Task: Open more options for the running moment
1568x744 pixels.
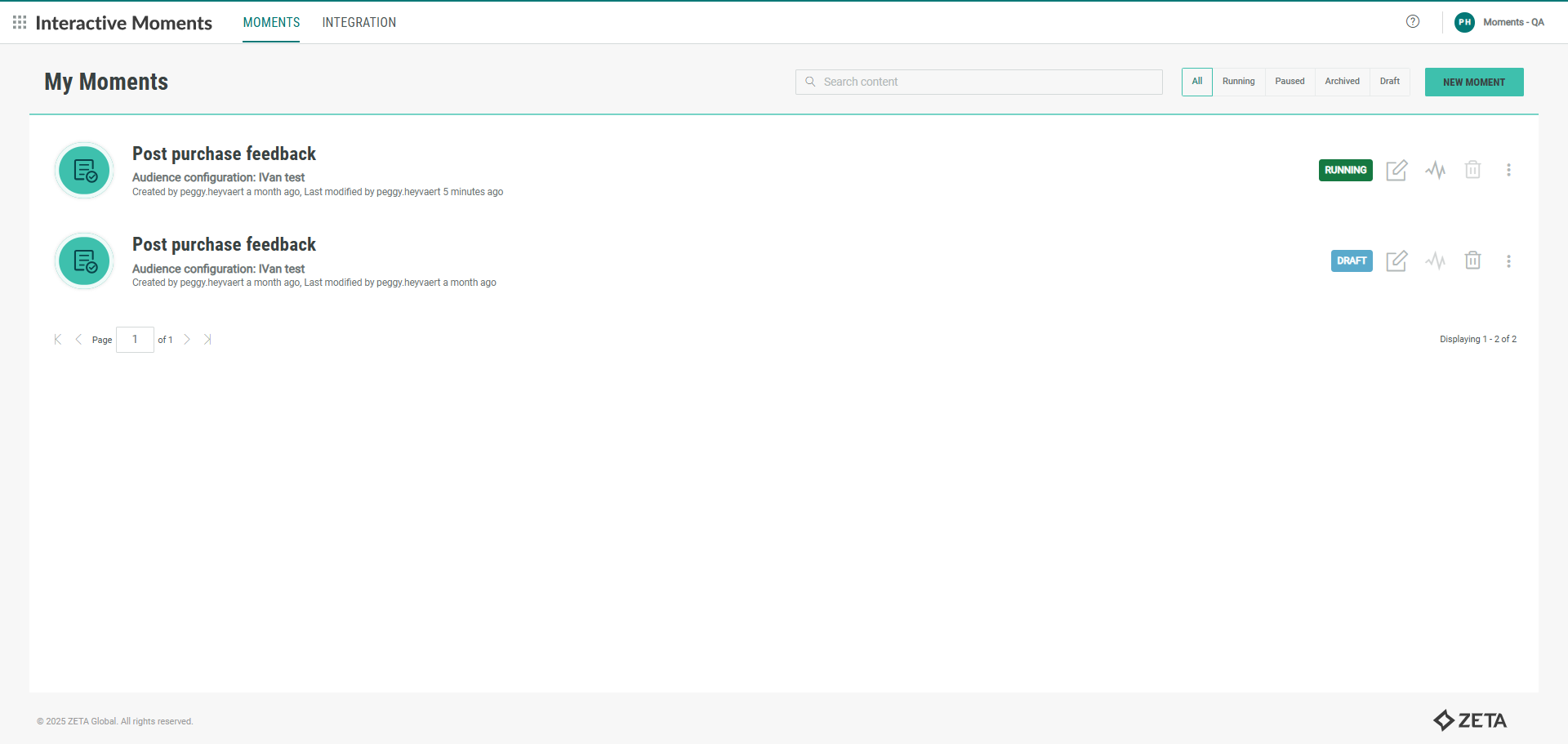Action: pyautogui.click(x=1508, y=170)
